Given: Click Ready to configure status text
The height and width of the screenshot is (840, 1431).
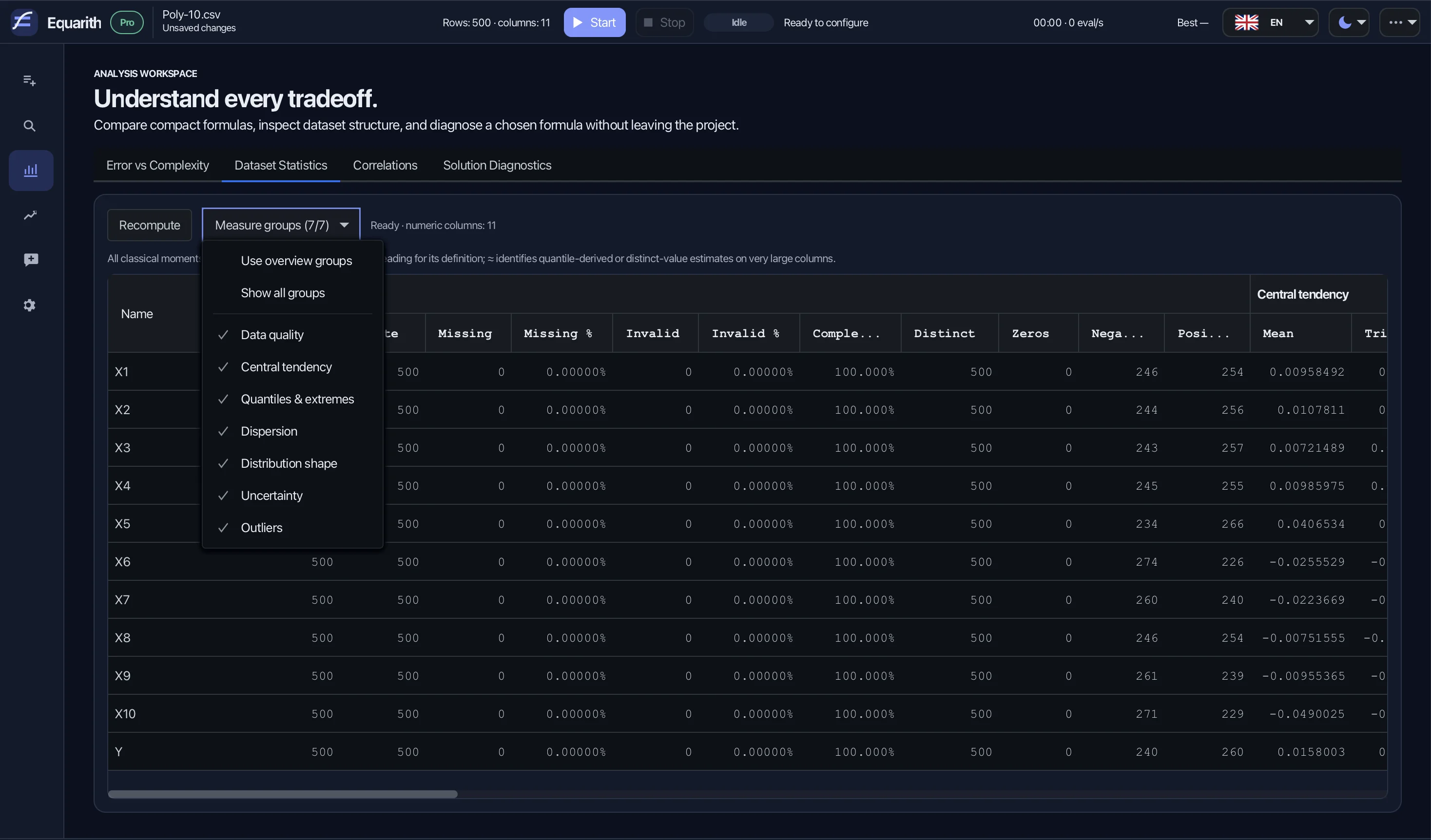Looking at the screenshot, I should (x=826, y=23).
